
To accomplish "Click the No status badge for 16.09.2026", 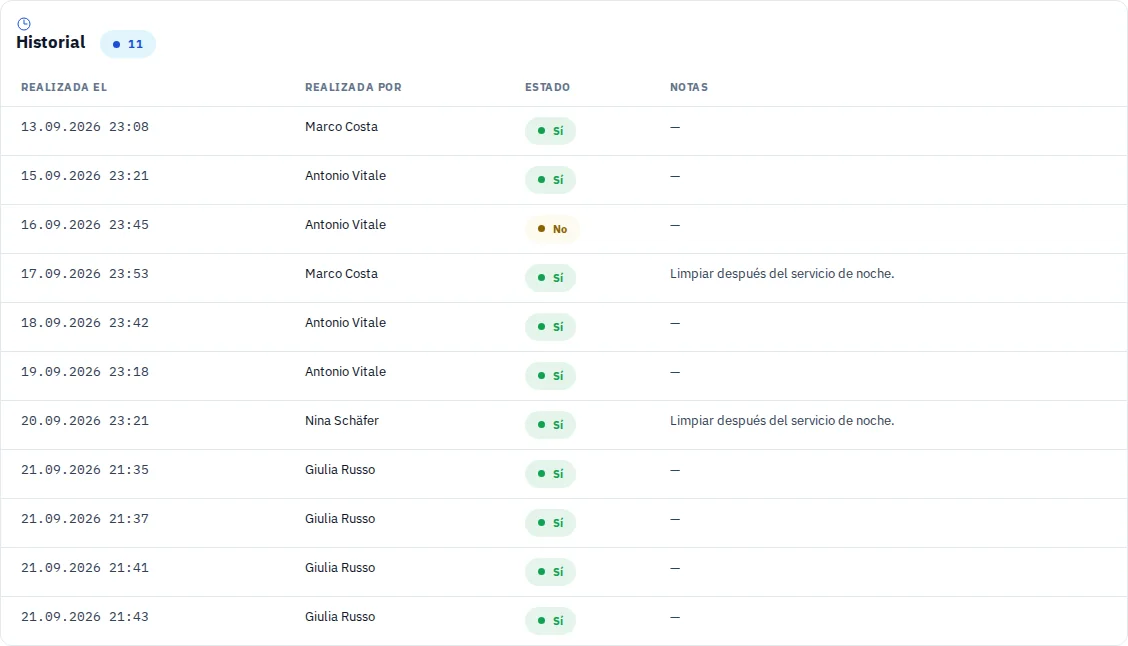I will click(552, 229).
